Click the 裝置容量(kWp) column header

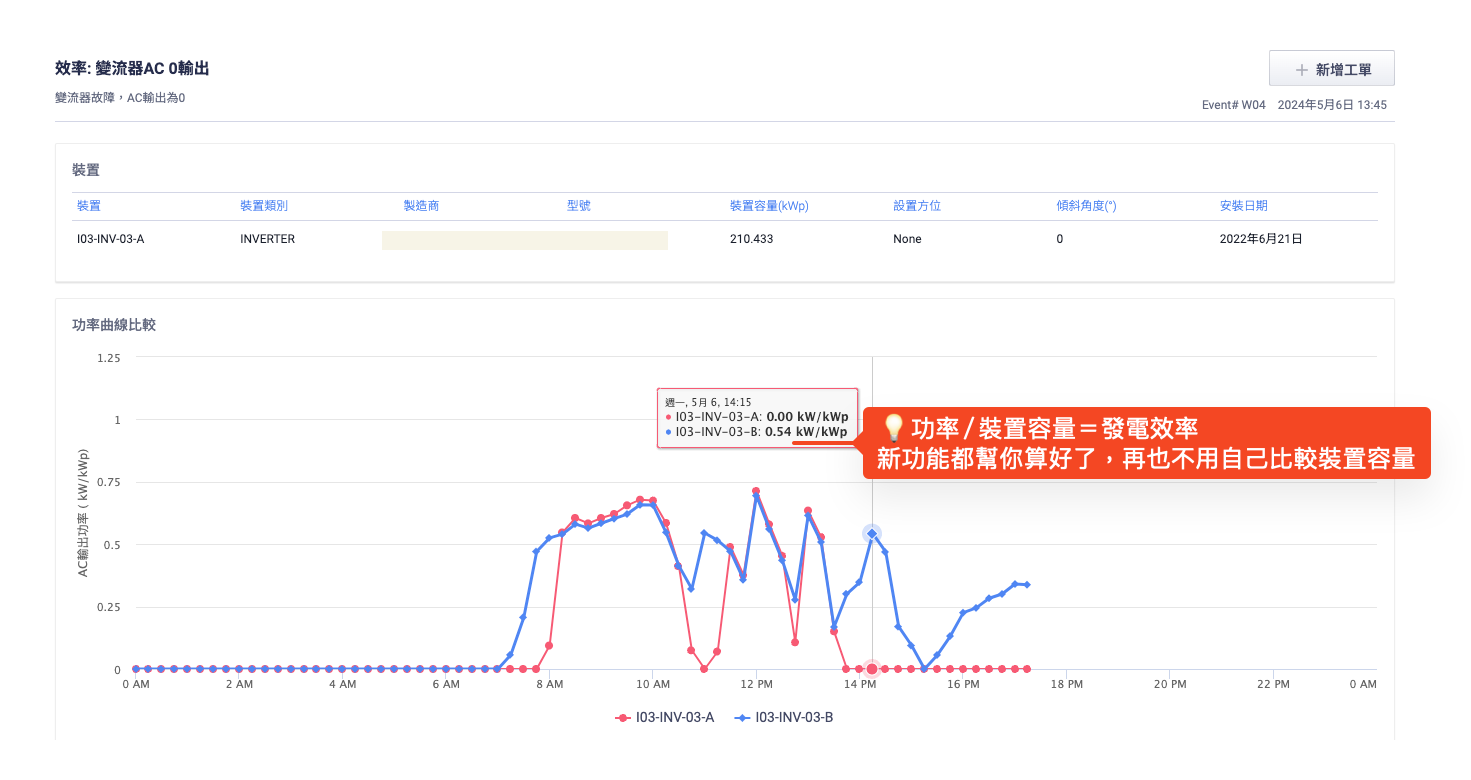click(x=769, y=206)
